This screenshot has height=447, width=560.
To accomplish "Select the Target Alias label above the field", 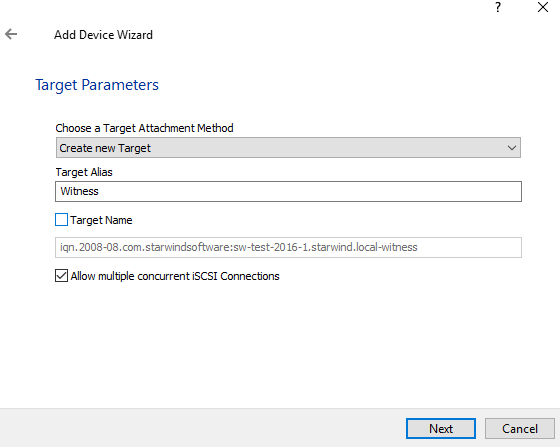I will point(84,172).
